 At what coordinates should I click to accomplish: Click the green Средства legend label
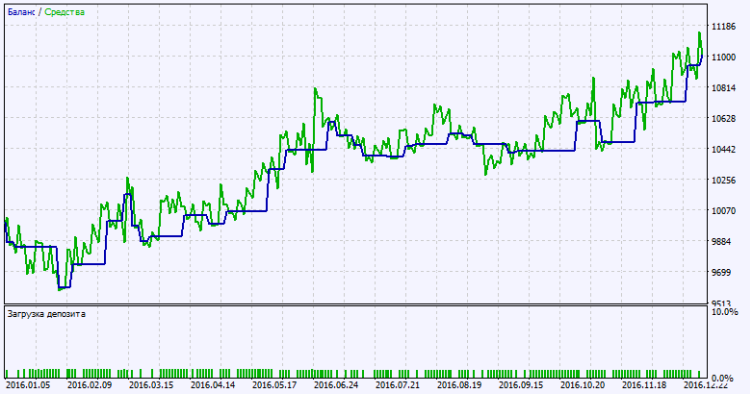click(65, 12)
